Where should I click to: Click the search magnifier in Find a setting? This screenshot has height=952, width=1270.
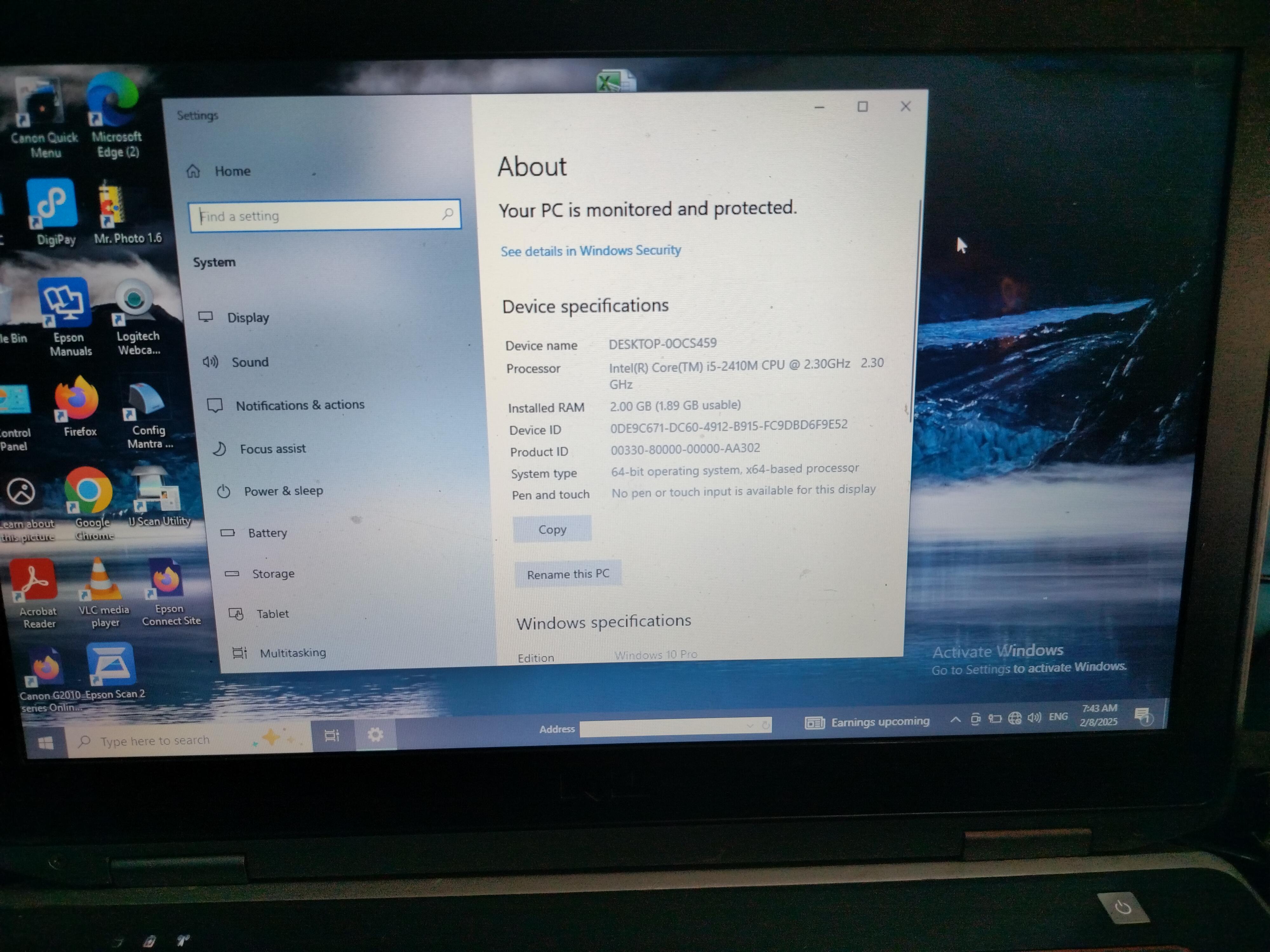448,214
